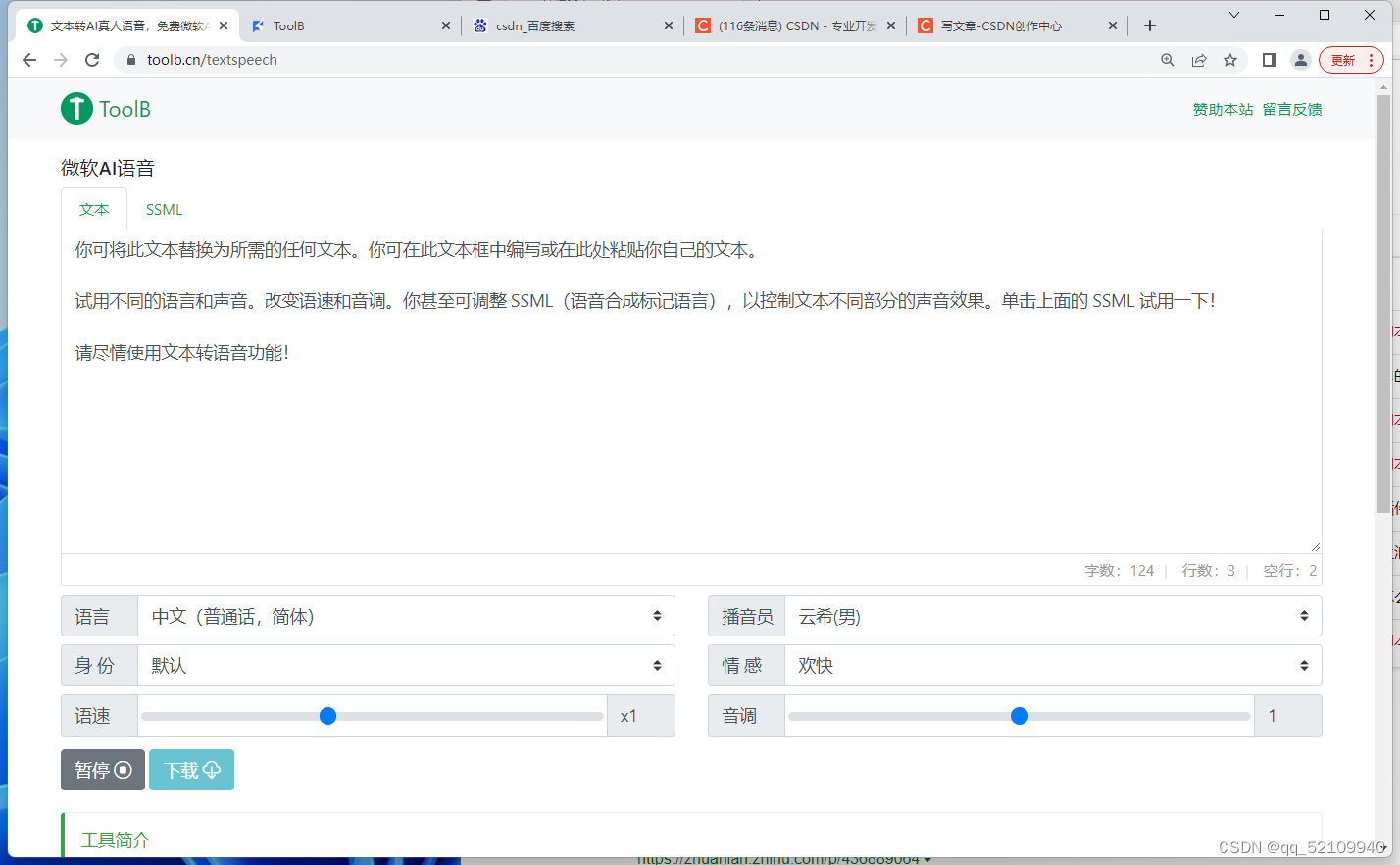Select the SSML tab
The image size is (1400, 865).
164,209
